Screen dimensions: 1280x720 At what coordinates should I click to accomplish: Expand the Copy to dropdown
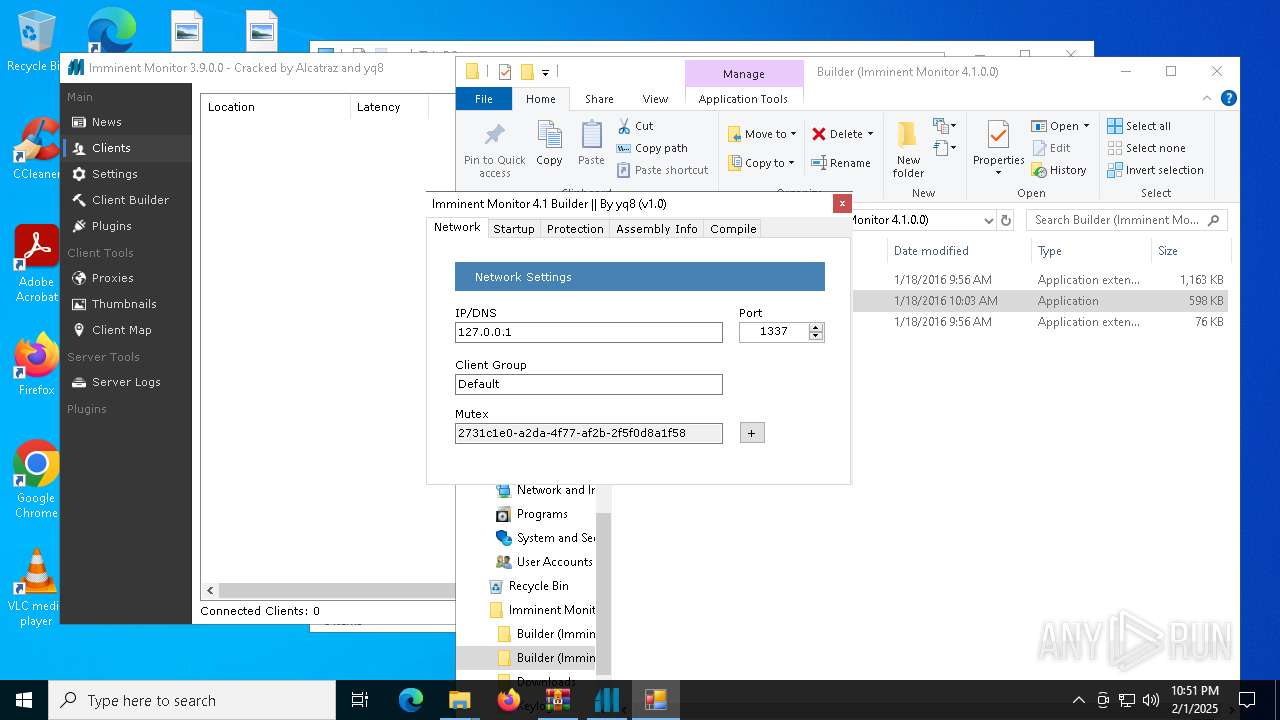coord(791,163)
